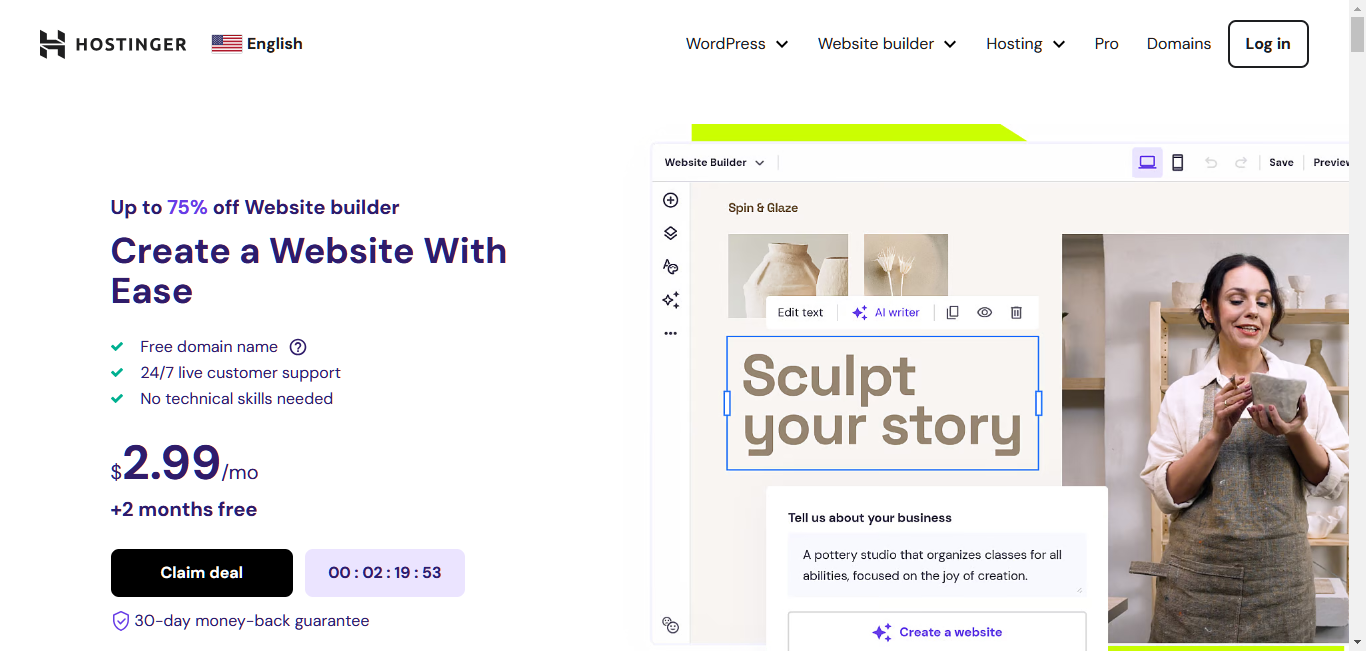
Task: Click AI writer in element toolbar
Action: [x=886, y=312]
